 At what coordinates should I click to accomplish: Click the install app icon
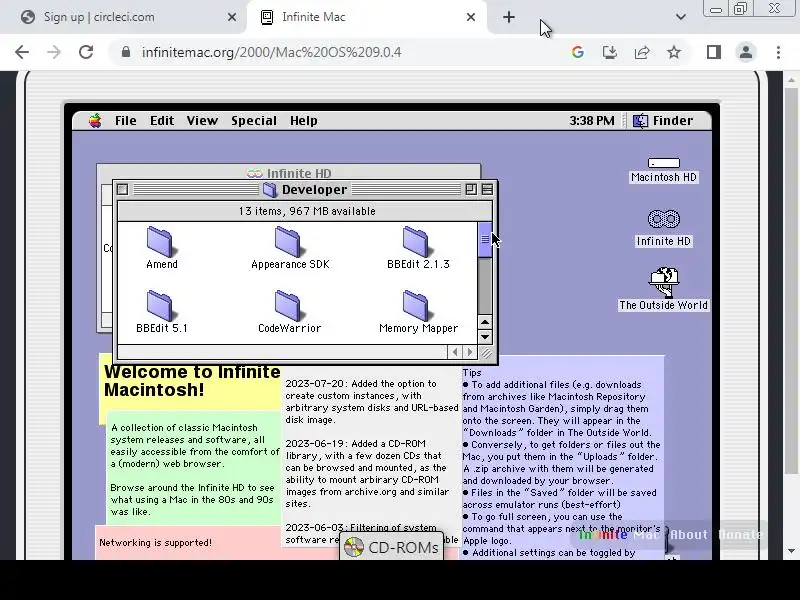click(610, 52)
